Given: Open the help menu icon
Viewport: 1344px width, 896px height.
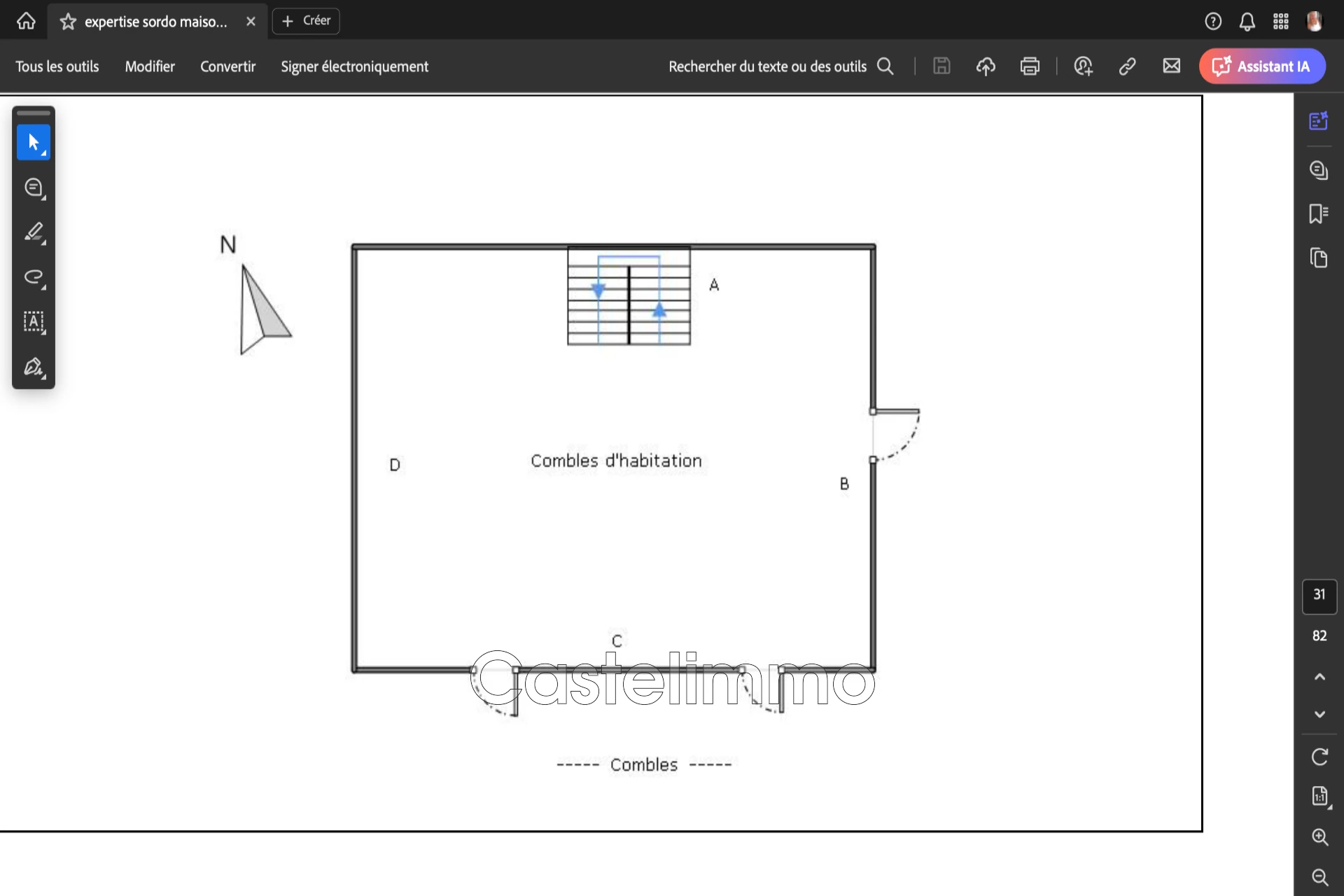Looking at the screenshot, I should [x=1213, y=22].
